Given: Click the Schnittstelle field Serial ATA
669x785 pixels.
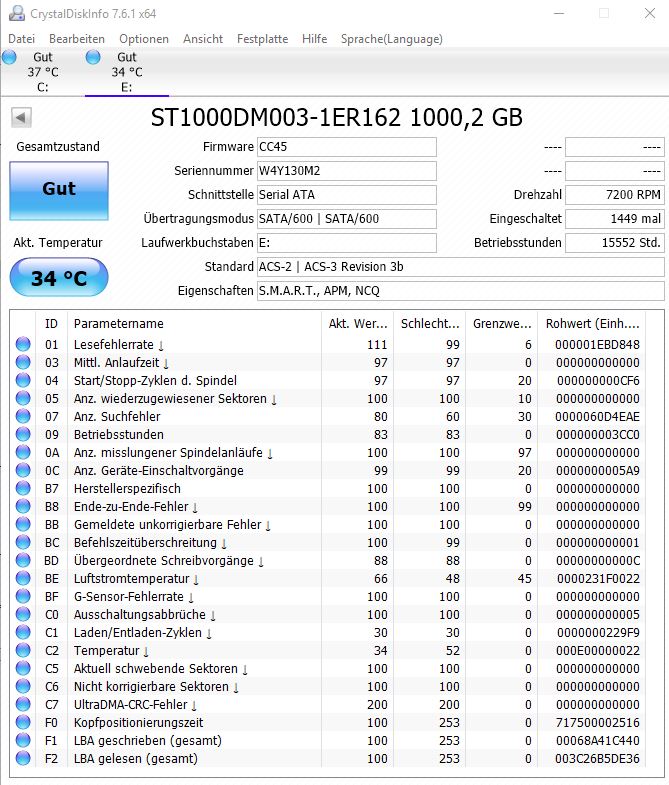Looking at the screenshot, I should (x=347, y=195).
